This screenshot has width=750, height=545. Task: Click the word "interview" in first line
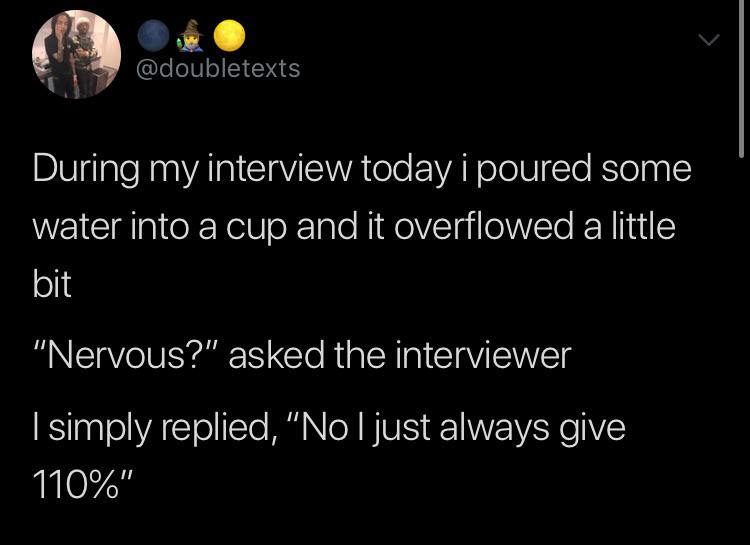tap(299, 169)
